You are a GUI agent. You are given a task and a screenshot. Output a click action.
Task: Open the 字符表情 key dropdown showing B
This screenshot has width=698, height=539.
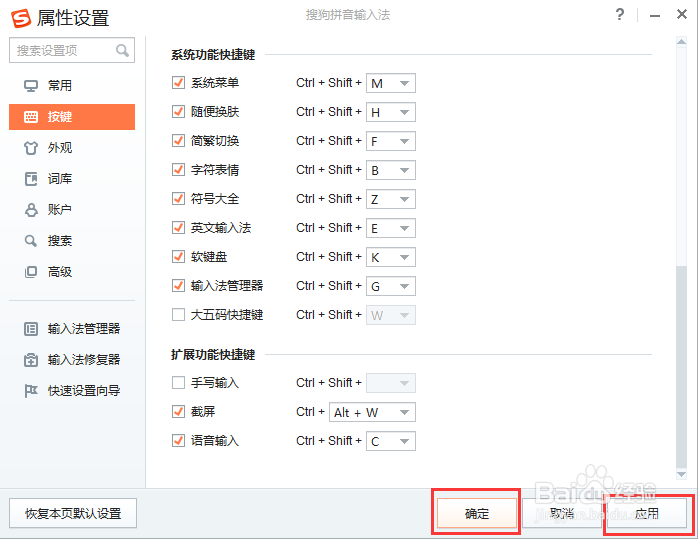391,170
